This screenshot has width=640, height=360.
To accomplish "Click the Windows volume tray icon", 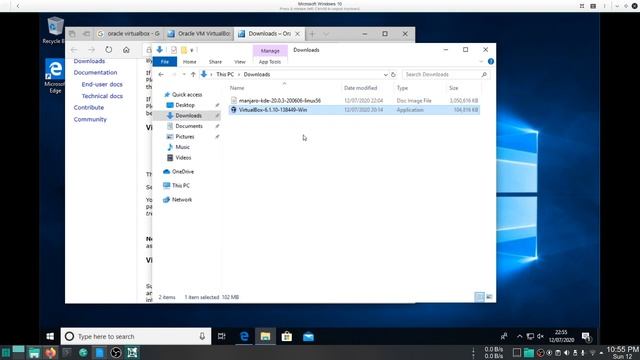I will pyautogui.click(x=540, y=336).
